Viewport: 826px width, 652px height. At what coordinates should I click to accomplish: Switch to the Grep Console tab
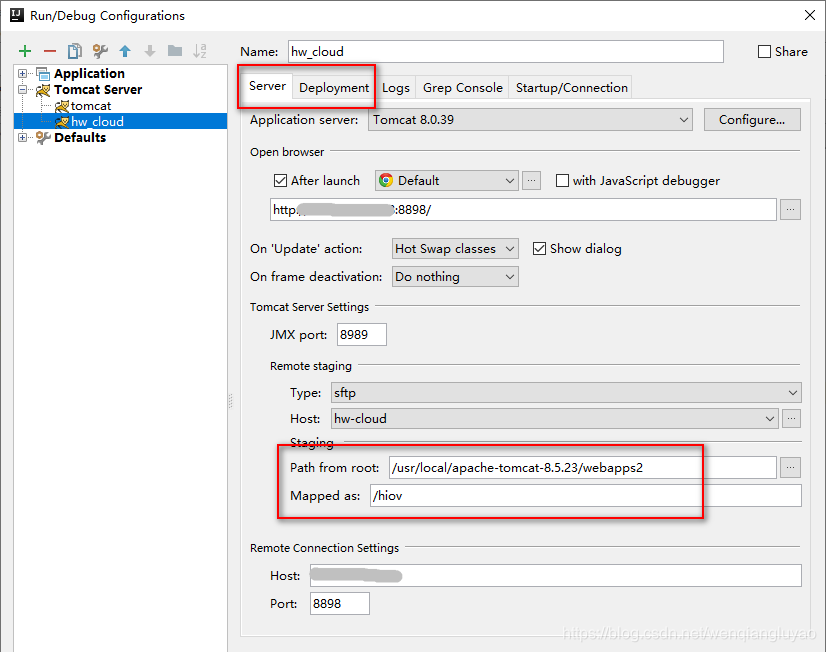click(x=463, y=87)
